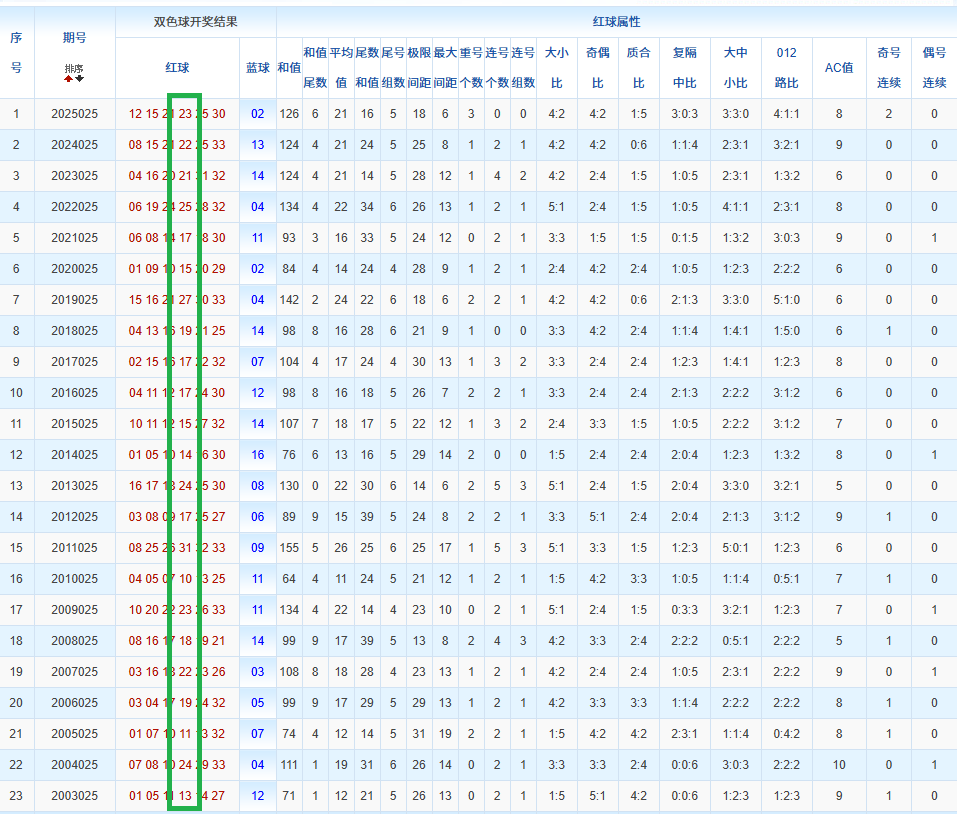
Task: Select issue number 2020025
Action: (74, 269)
